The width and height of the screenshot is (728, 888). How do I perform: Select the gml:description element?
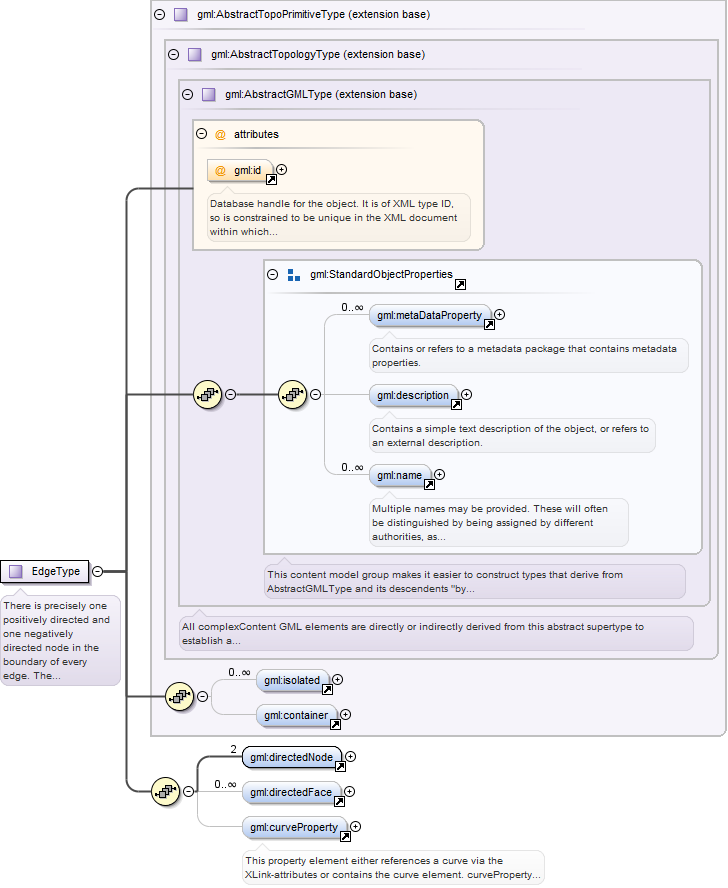tap(414, 395)
